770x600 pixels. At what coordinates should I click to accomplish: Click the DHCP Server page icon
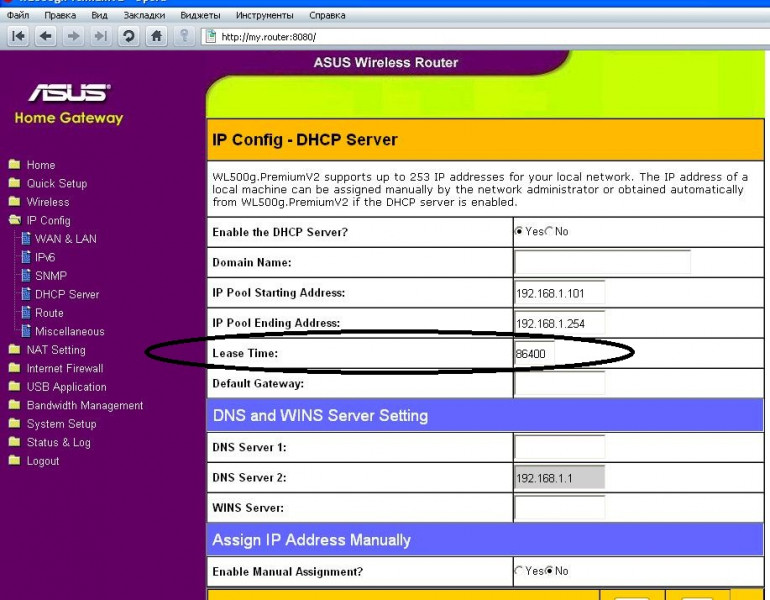click(26, 294)
